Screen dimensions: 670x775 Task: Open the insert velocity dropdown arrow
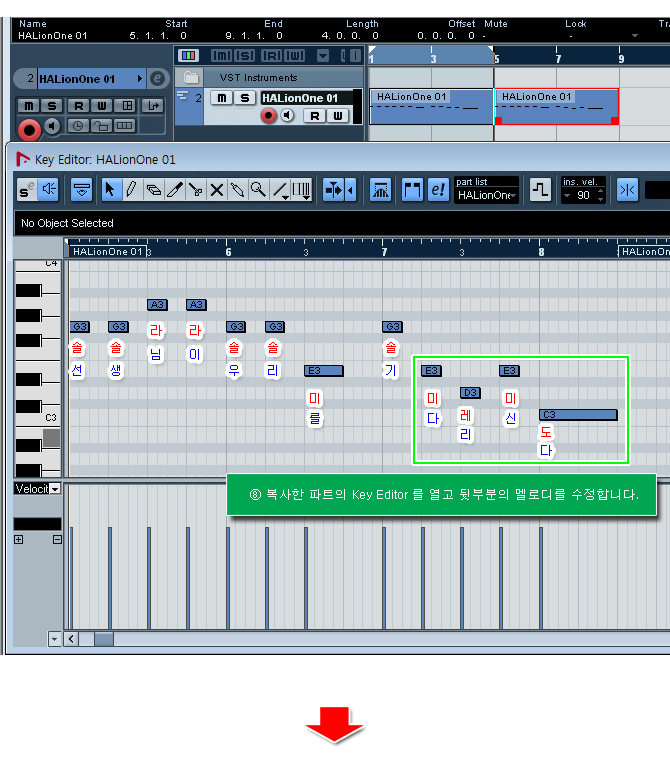click(567, 196)
